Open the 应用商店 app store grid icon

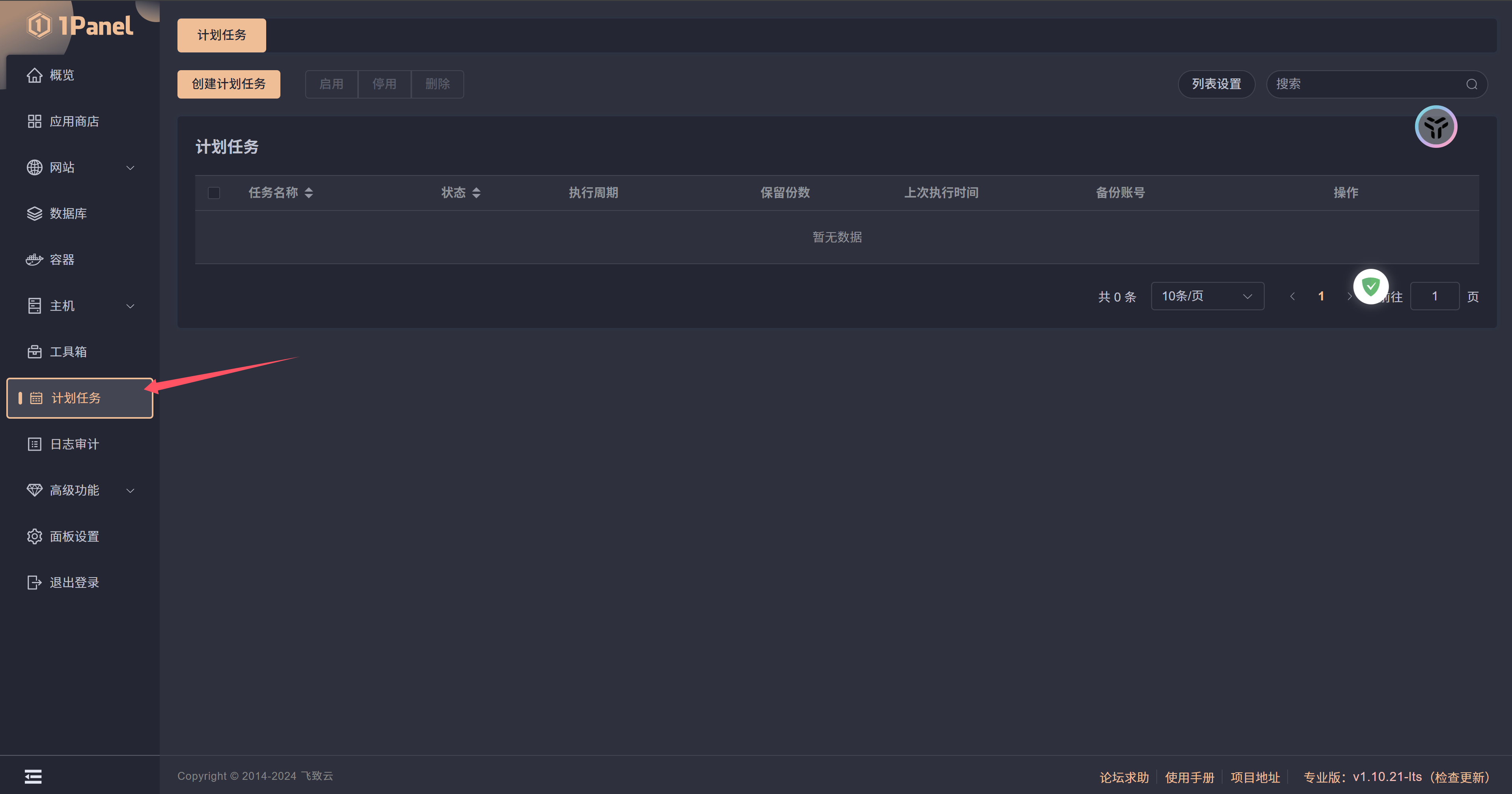click(x=35, y=121)
